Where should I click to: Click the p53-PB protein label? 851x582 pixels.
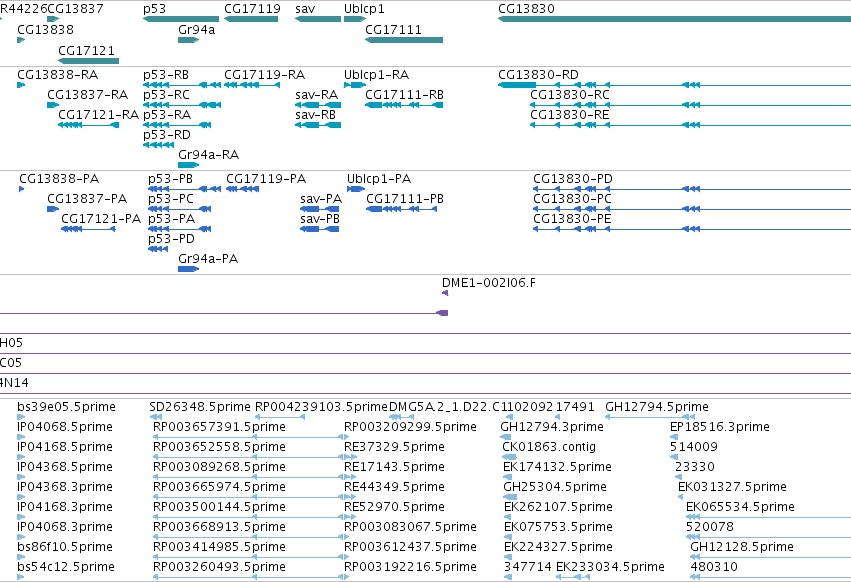point(170,179)
